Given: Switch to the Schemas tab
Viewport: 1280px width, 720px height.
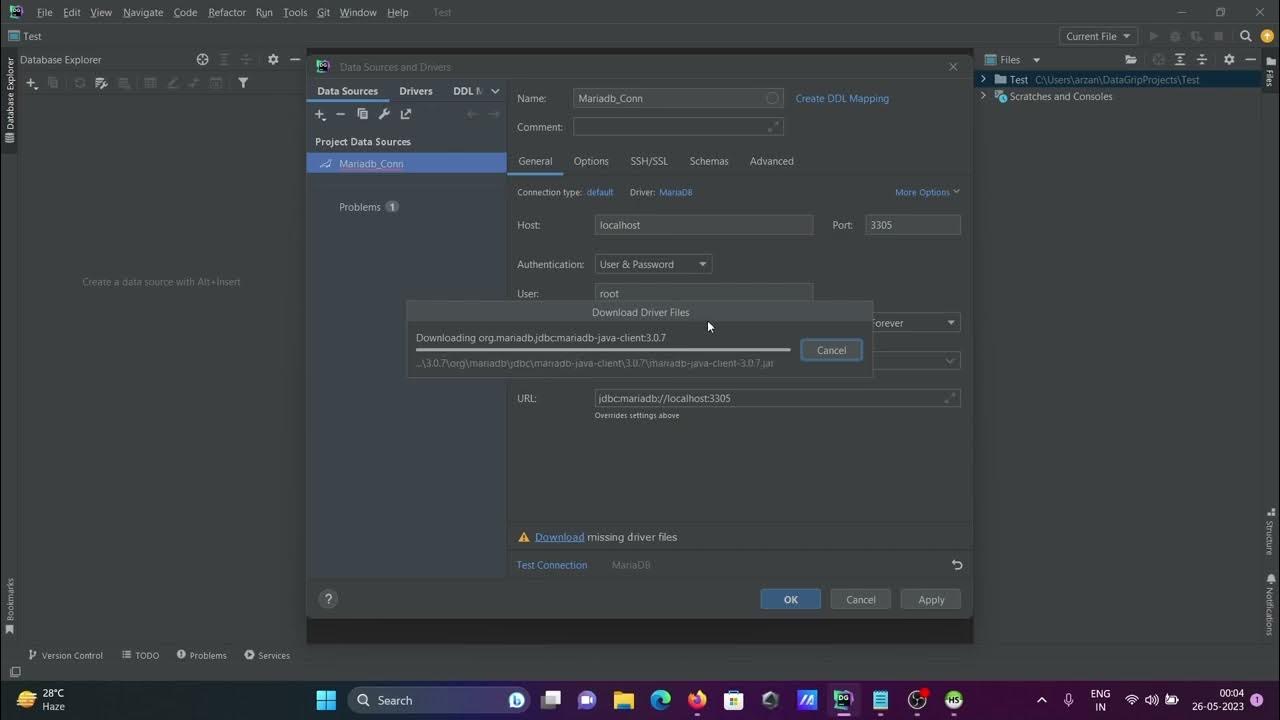Looking at the screenshot, I should [x=709, y=161].
